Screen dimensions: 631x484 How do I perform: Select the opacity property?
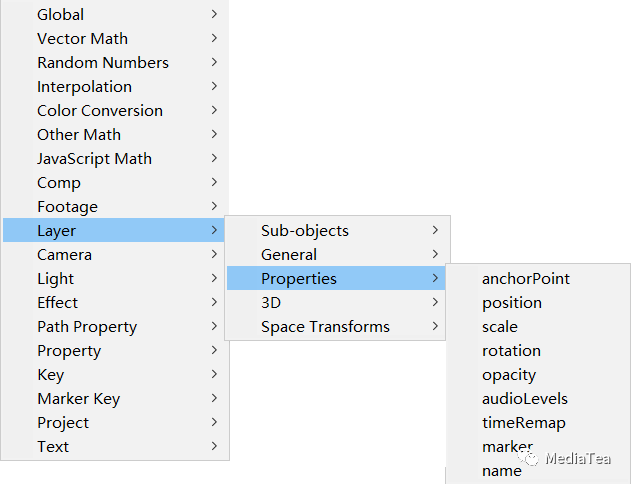tap(508, 375)
